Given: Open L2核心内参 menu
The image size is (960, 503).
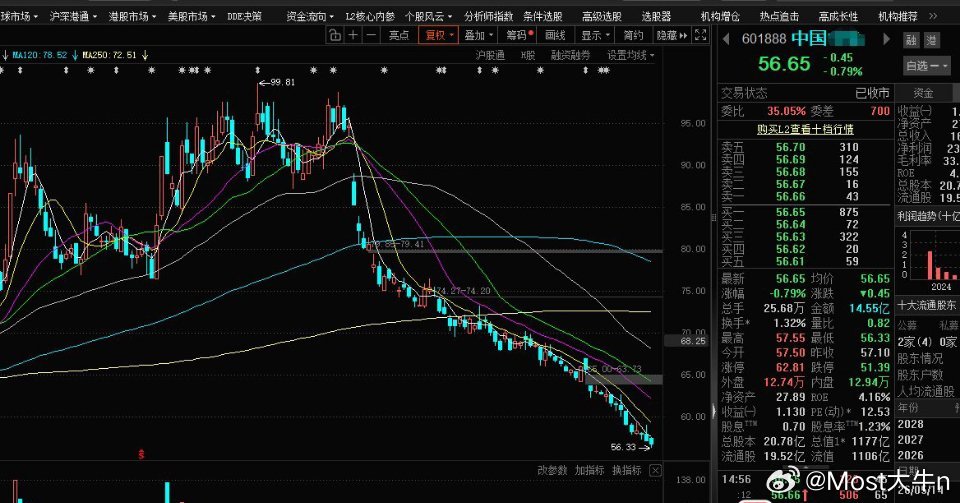Looking at the screenshot, I should [x=370, y=17].
